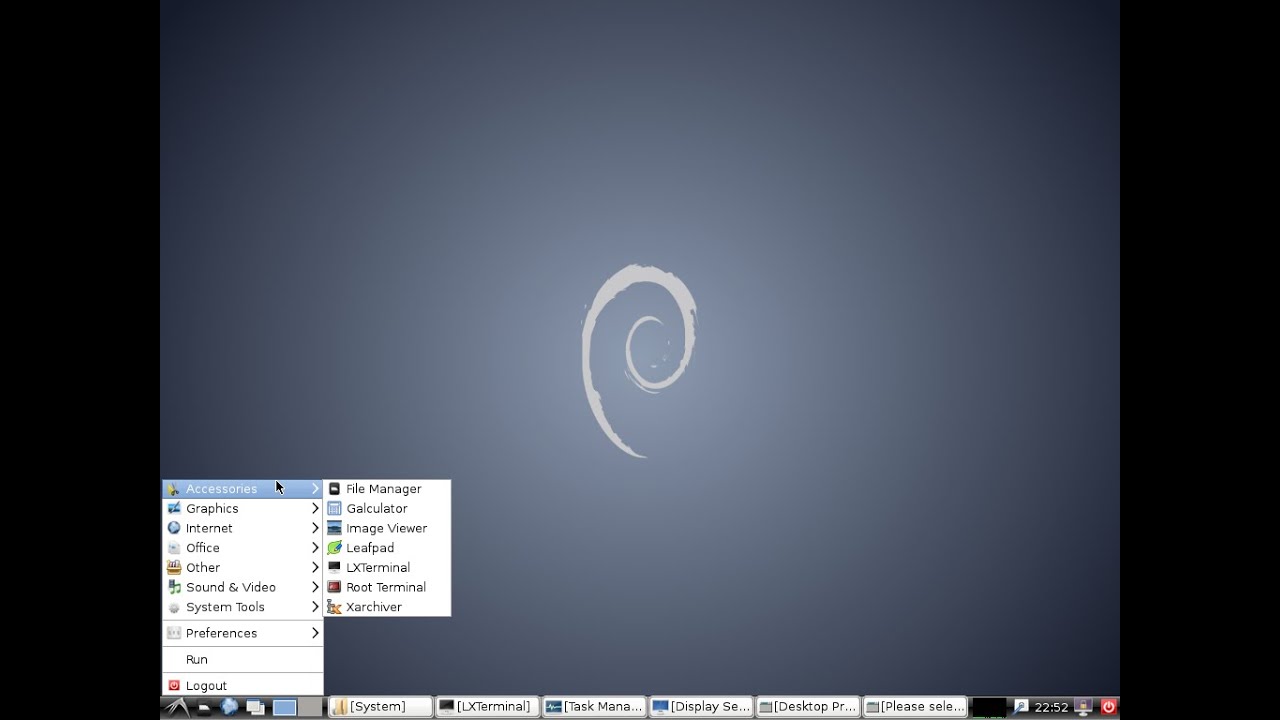Image resolution: width=1280 pixels, height=720 pixels.
Task: Open the Xarchiver archive tool
Action: [386, 607]
